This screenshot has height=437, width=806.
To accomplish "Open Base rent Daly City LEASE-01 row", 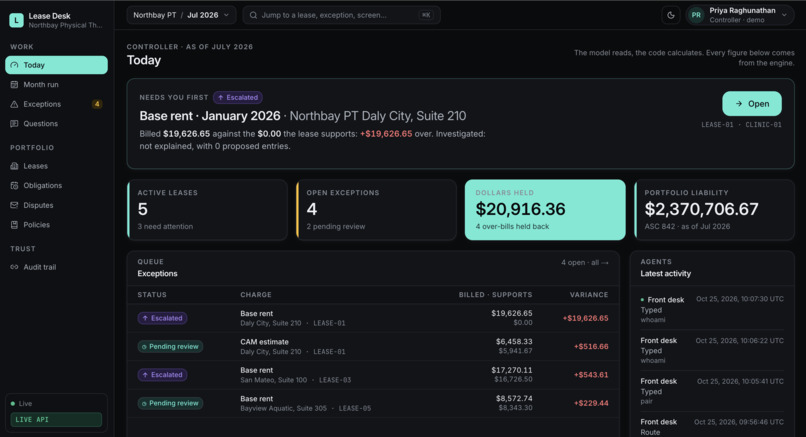I will pyautogui.click(x=373, y=318).
